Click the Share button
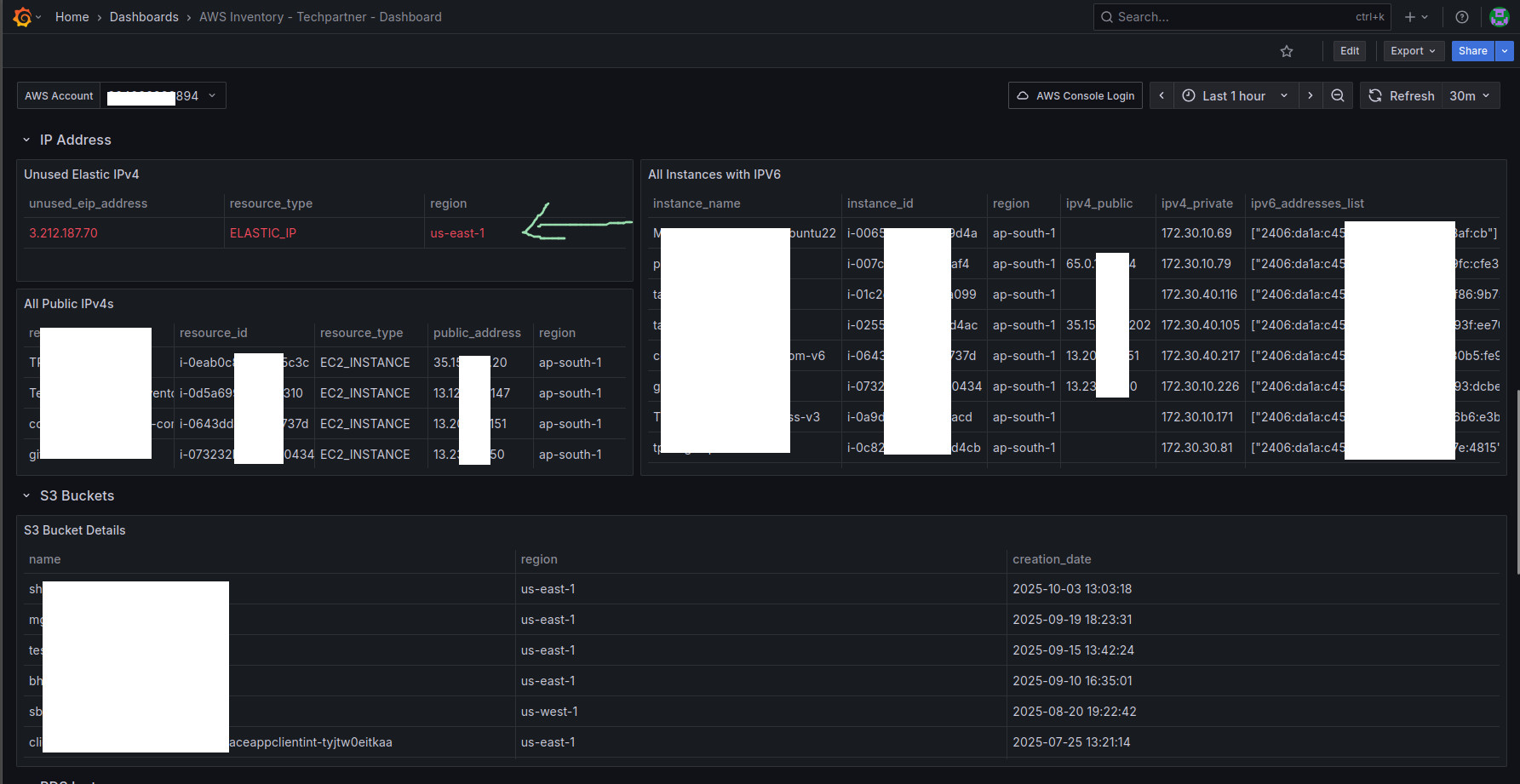The height and width of the screenshot is (784, 1520). click(1473, 51)
